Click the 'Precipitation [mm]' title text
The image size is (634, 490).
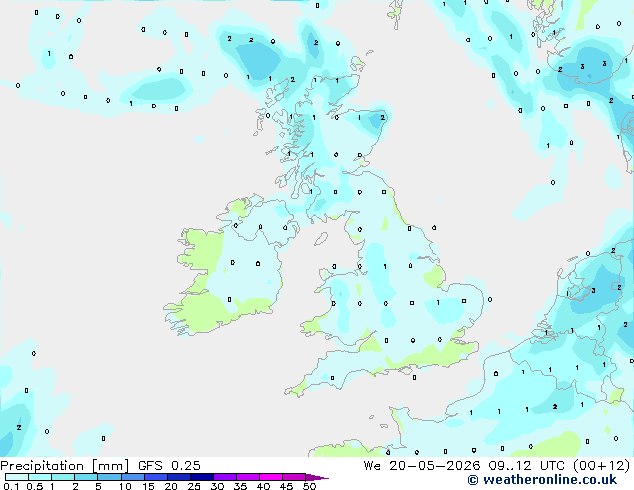coord(65,466)
